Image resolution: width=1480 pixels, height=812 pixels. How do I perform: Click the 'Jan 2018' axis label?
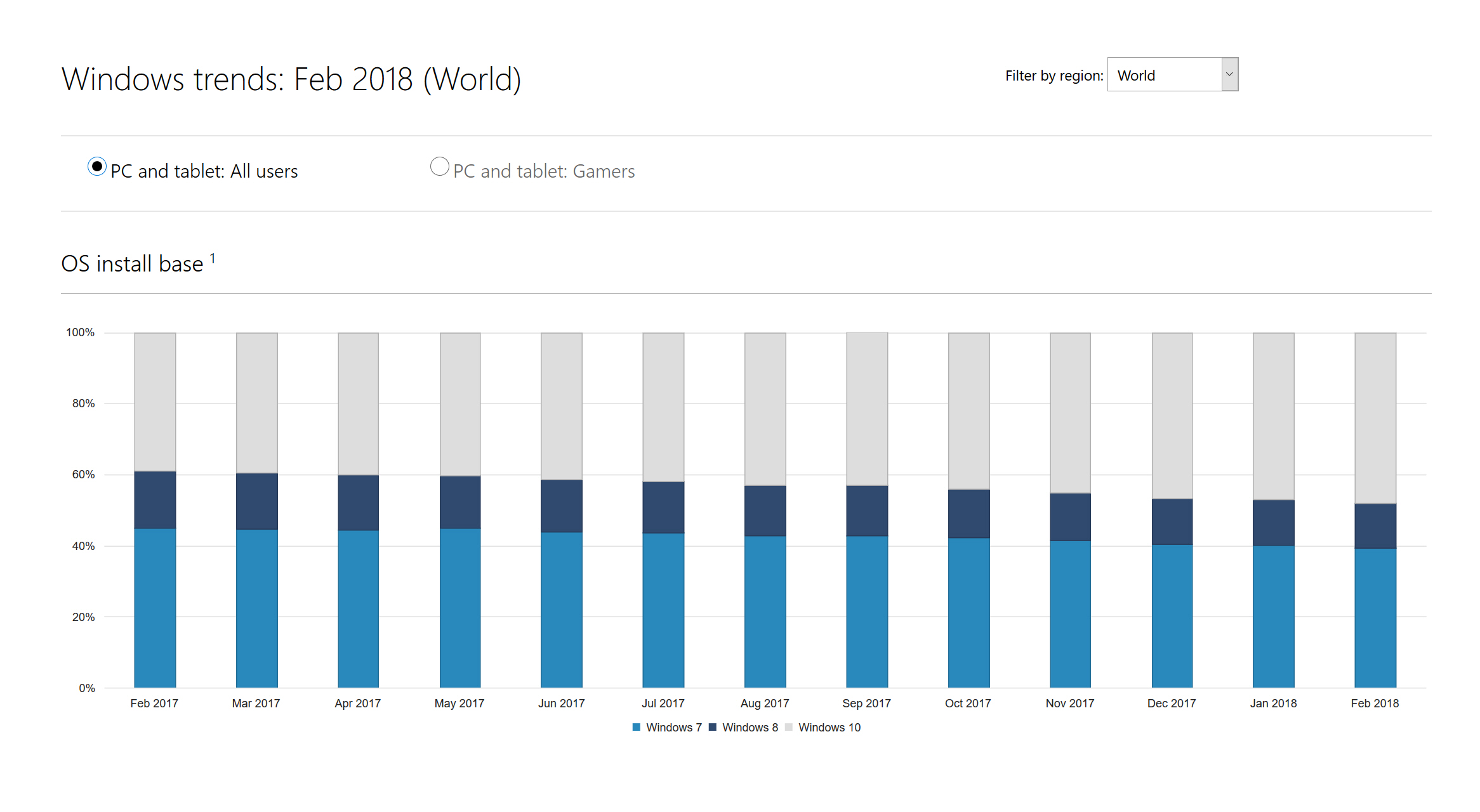tap(1273, 704)
